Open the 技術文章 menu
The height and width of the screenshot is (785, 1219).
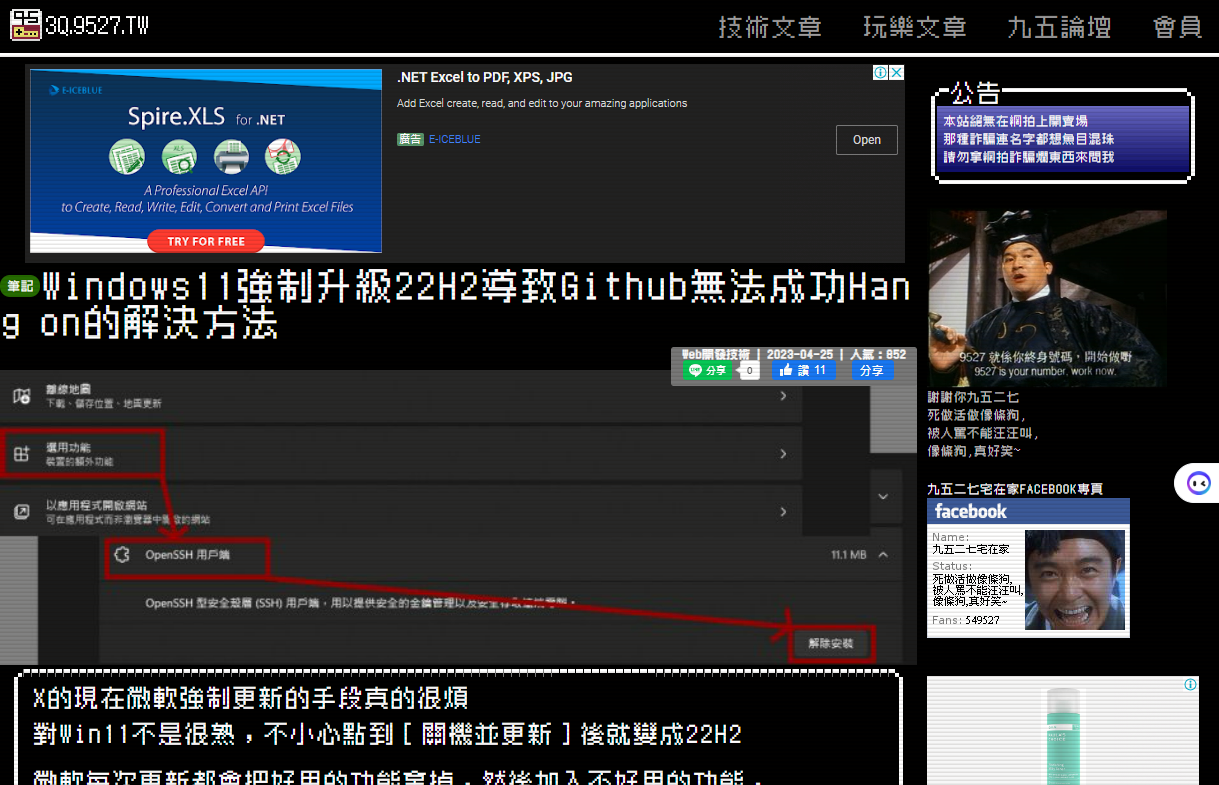(770, 27)
